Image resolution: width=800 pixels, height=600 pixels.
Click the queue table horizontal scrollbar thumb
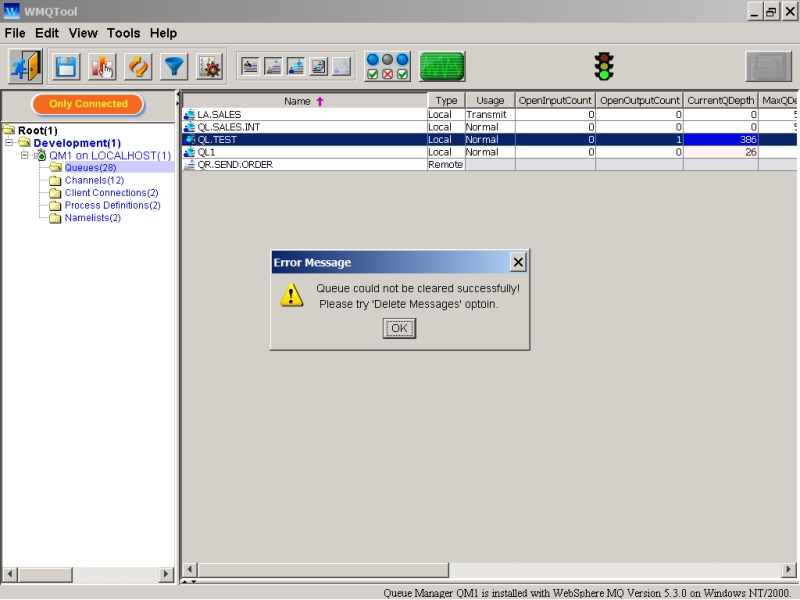[x=323, y=569]
